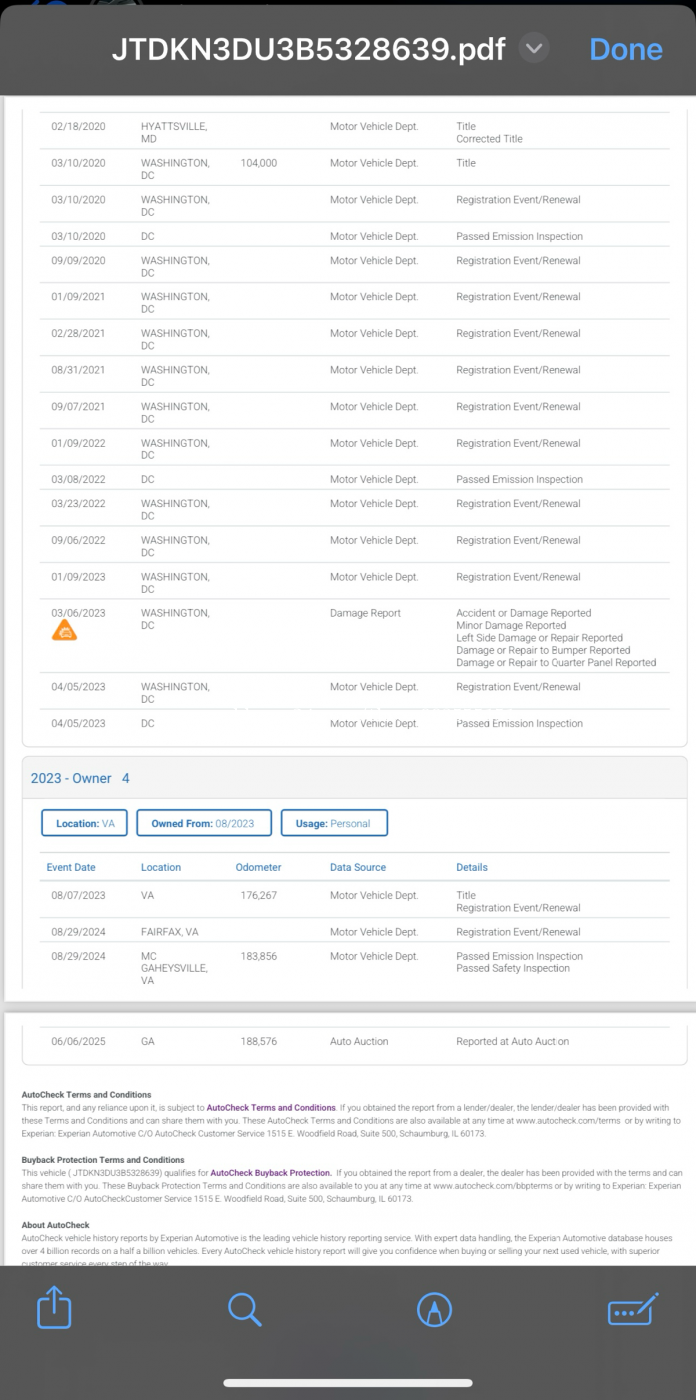
Task: Select the Location: VA badge
Action: pos(84,823)
